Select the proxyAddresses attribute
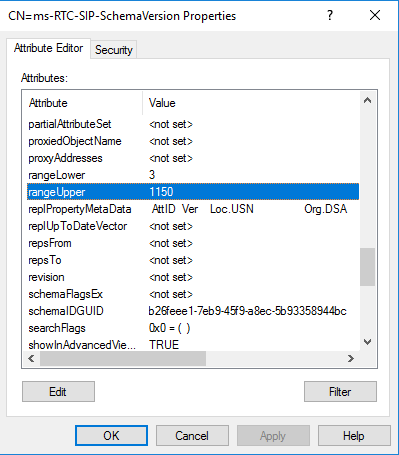The height and width of the screenshot is (455, 399). [x=193, y=158]
